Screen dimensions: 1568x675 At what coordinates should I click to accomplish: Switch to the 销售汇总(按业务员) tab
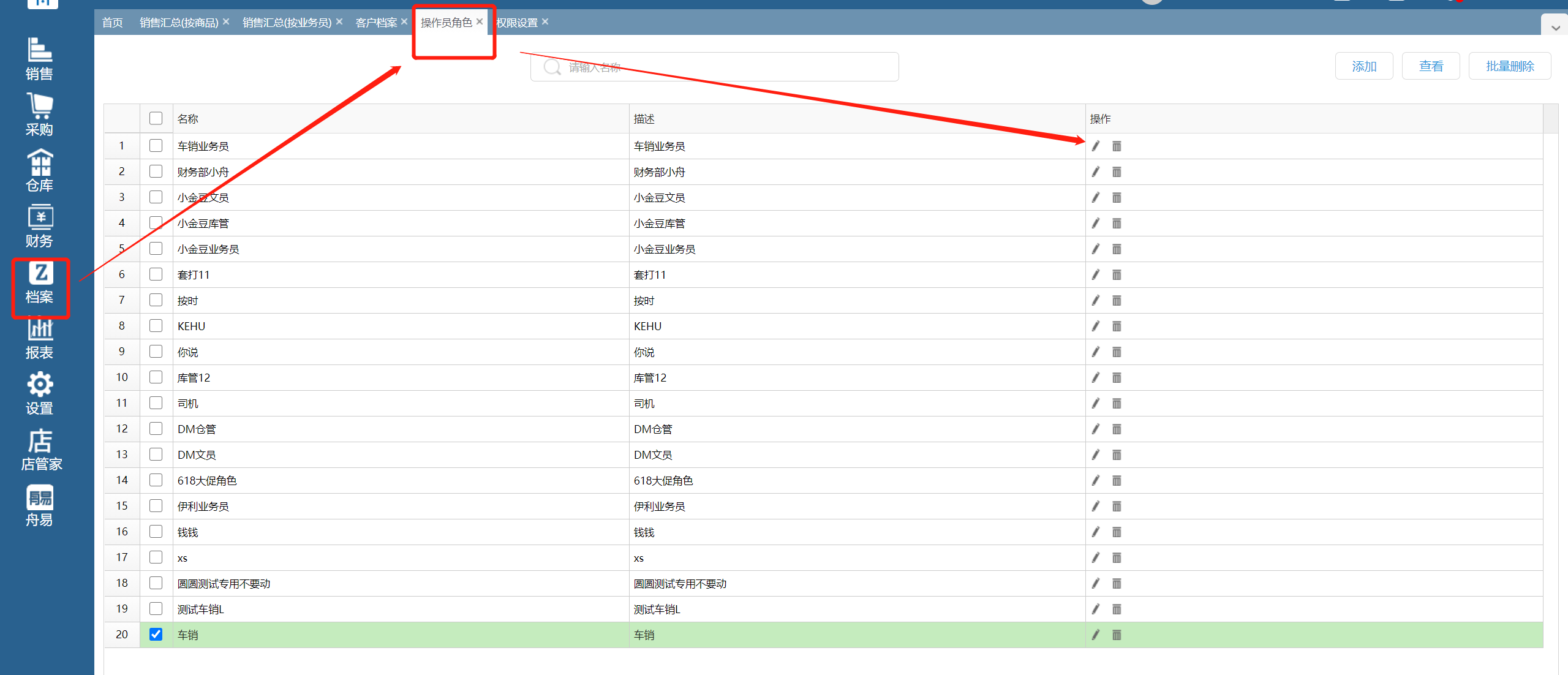click(x=287, y=23)
